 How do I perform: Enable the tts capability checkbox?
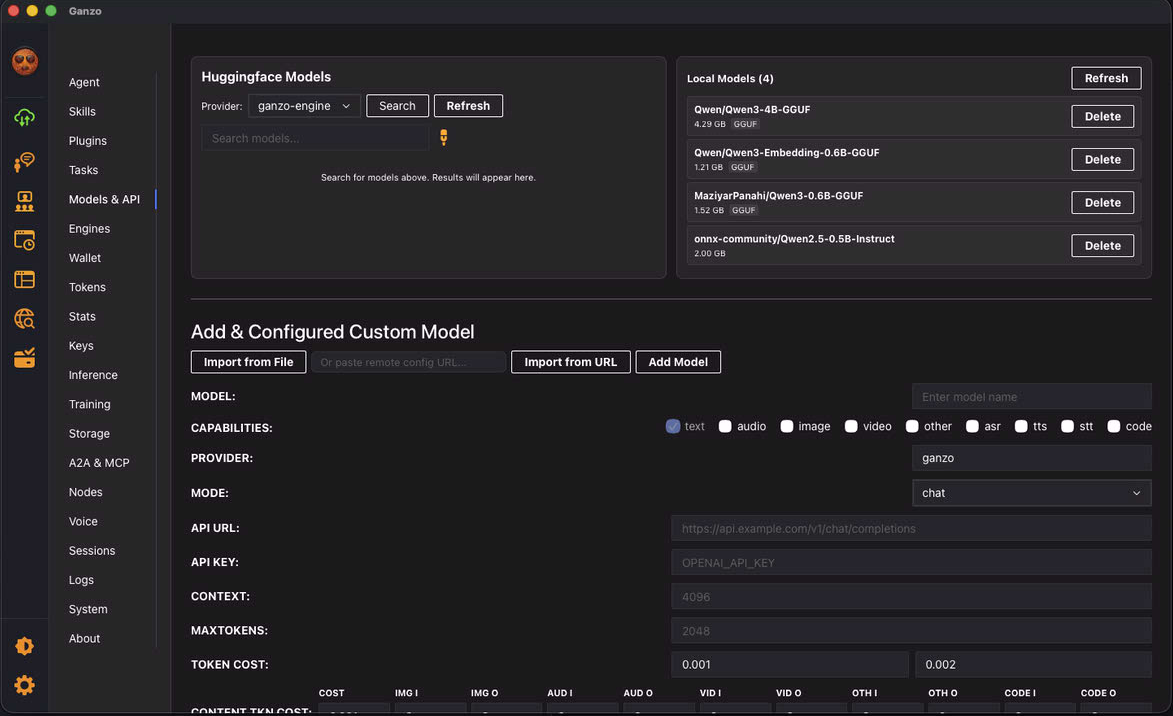pyautogui.click(x=1020, y=426)
